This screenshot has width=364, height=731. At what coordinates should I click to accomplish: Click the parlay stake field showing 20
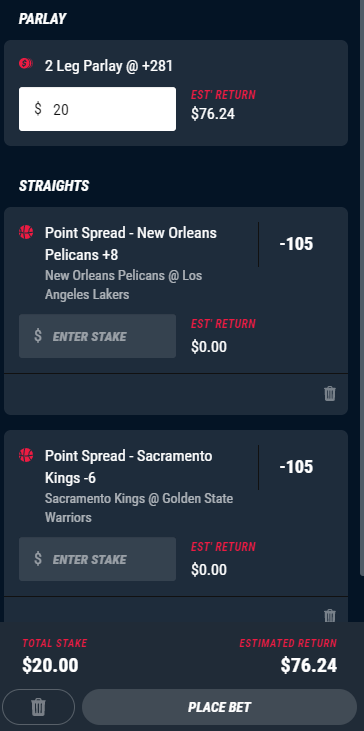[97, 109]
